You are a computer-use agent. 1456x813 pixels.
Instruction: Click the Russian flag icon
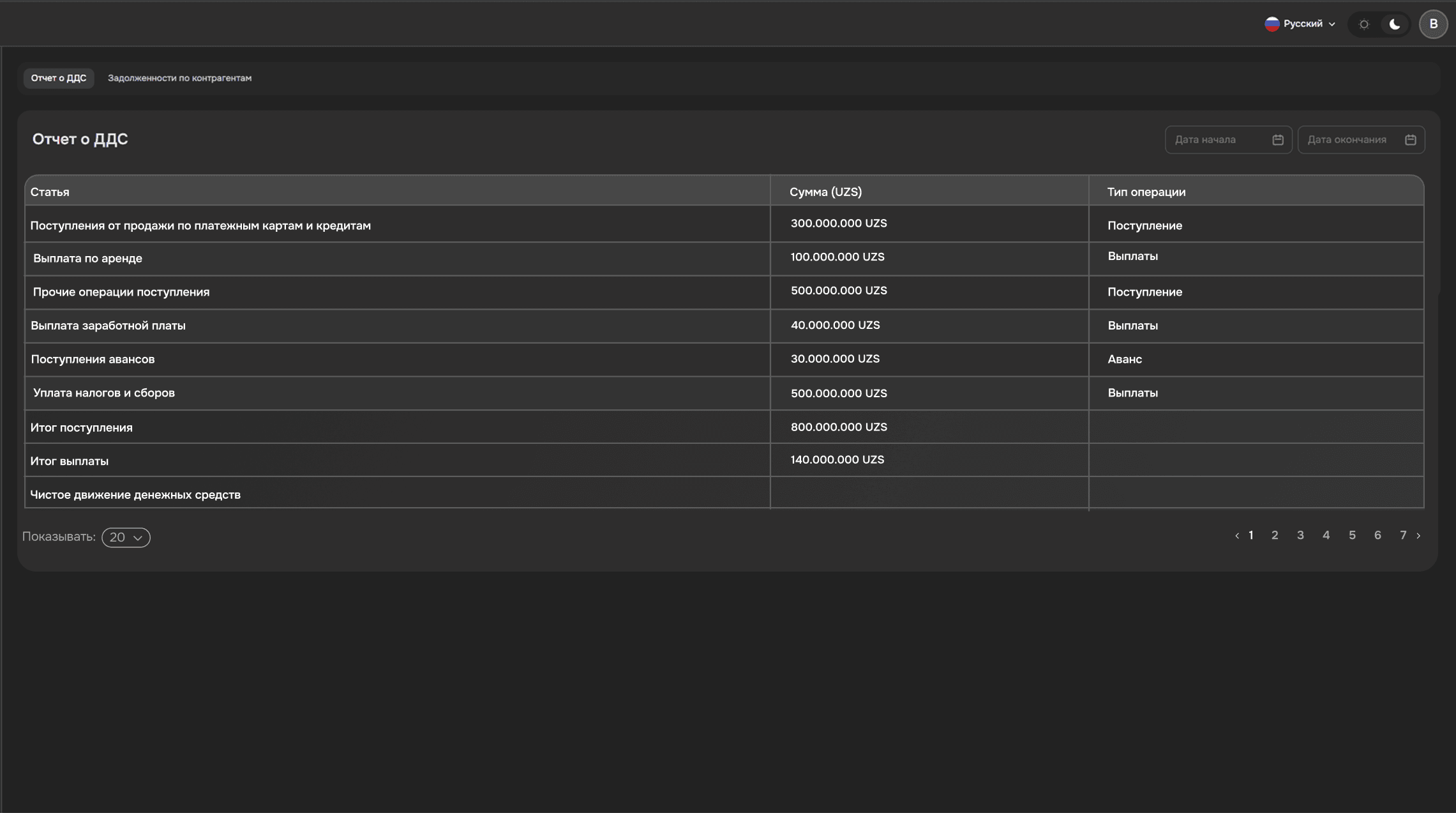click(1272, 24)
